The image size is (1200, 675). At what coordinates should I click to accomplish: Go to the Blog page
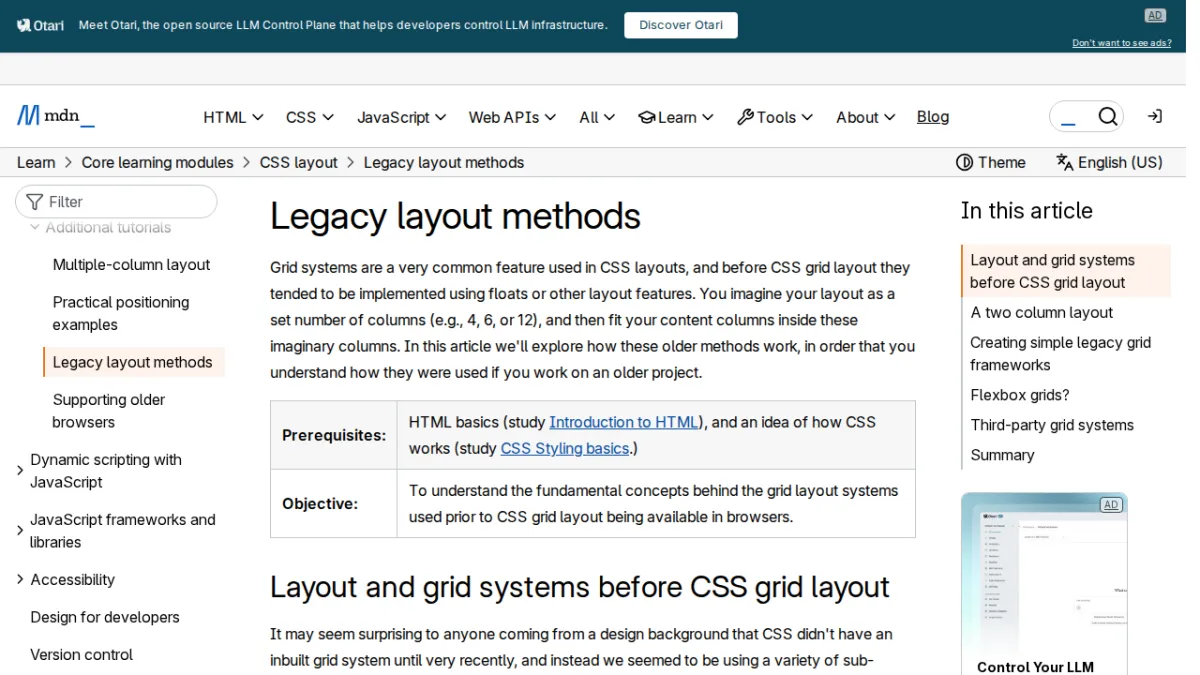(933, 117)
